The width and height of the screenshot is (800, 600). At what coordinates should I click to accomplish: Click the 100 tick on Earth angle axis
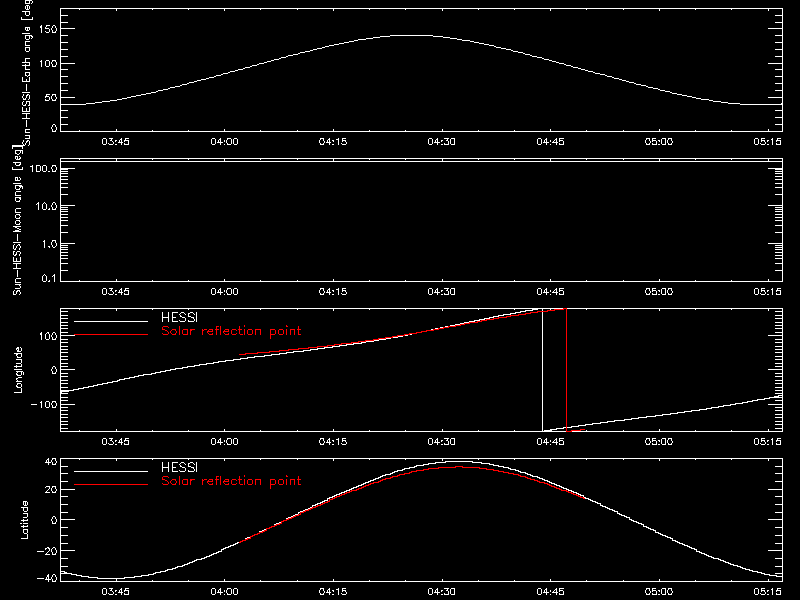click(x=47, y=64)
